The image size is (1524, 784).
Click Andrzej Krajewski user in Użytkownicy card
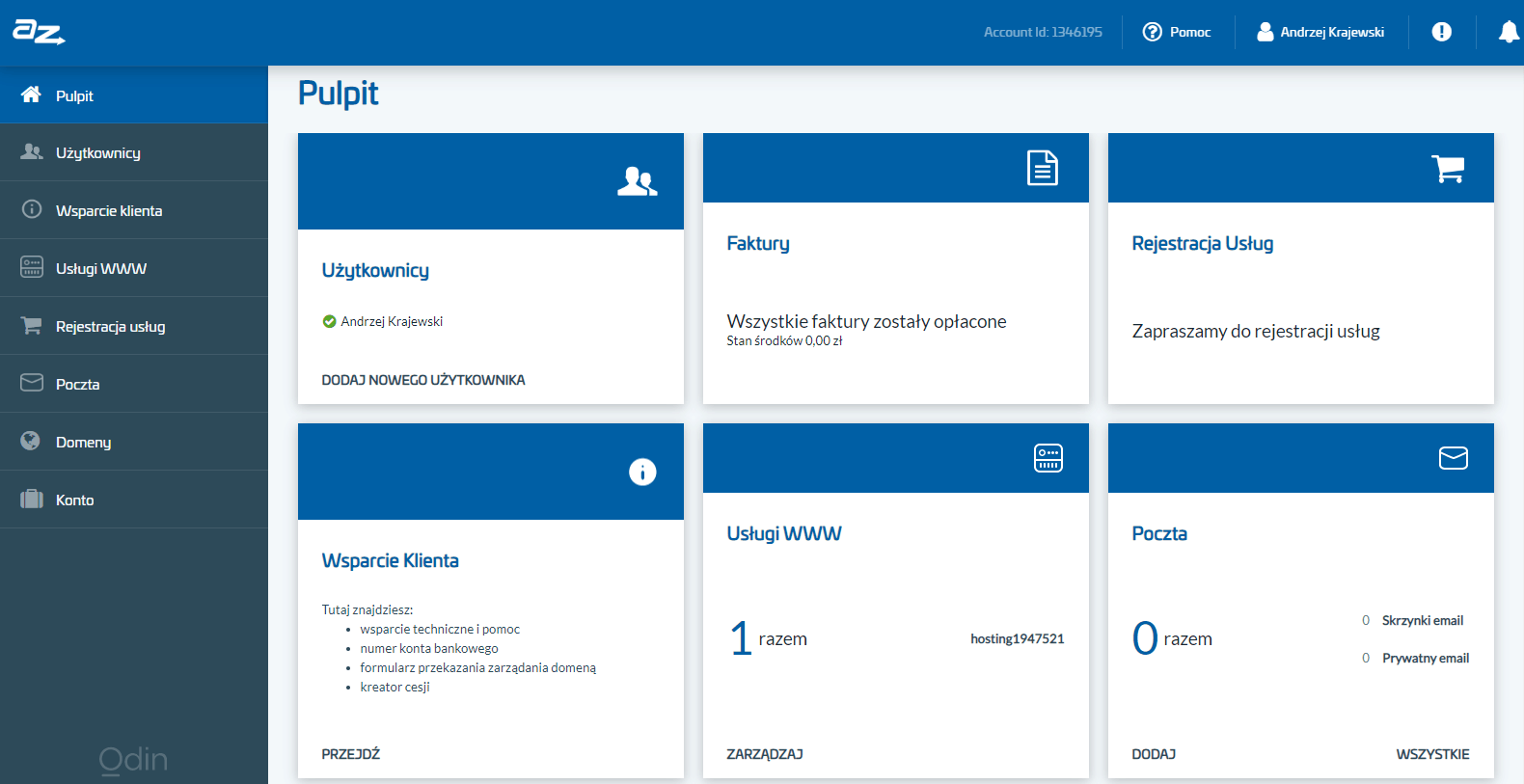(392, 321)
